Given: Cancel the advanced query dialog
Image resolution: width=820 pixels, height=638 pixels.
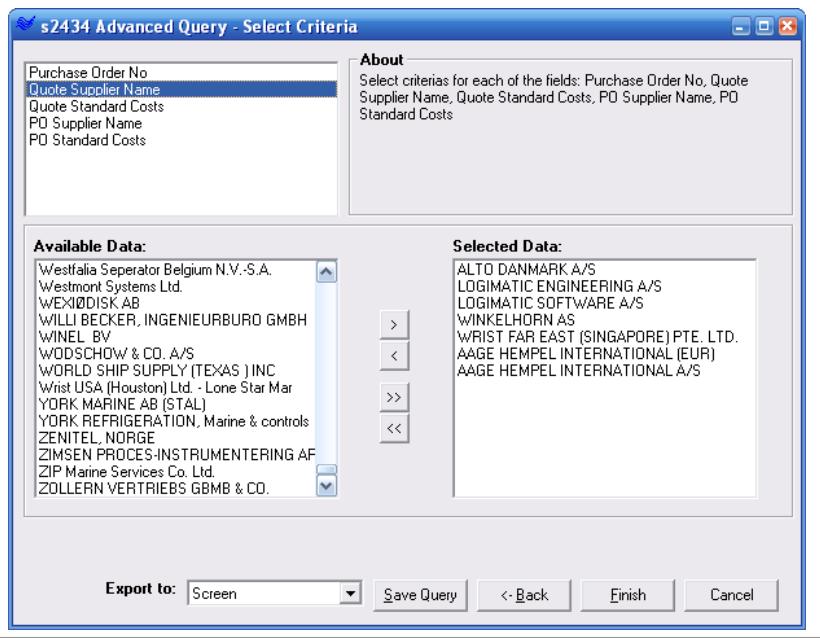Looking at the screenshot, I should point(731,595).
